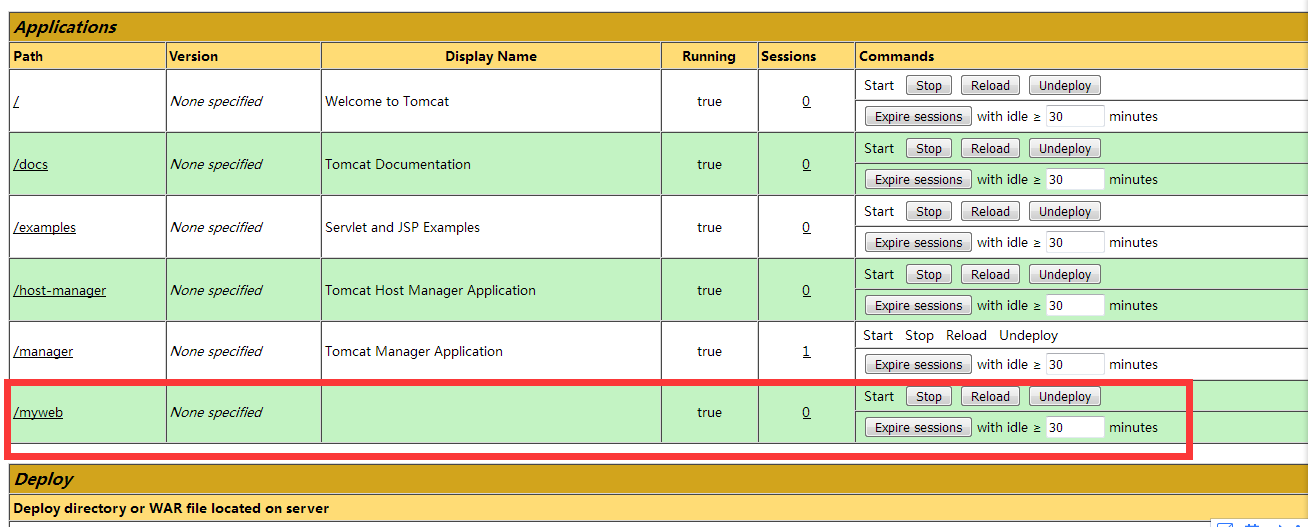Image resolution: width=1308 pixels, height=527 pixels.
Task: Click the "true" running value for /myweb
Action: pos(709,412)
